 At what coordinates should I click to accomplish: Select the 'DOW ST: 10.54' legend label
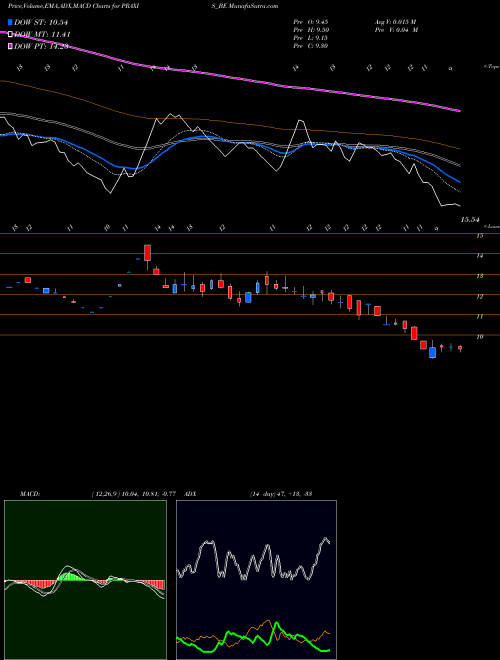click(x=41, y=22)
